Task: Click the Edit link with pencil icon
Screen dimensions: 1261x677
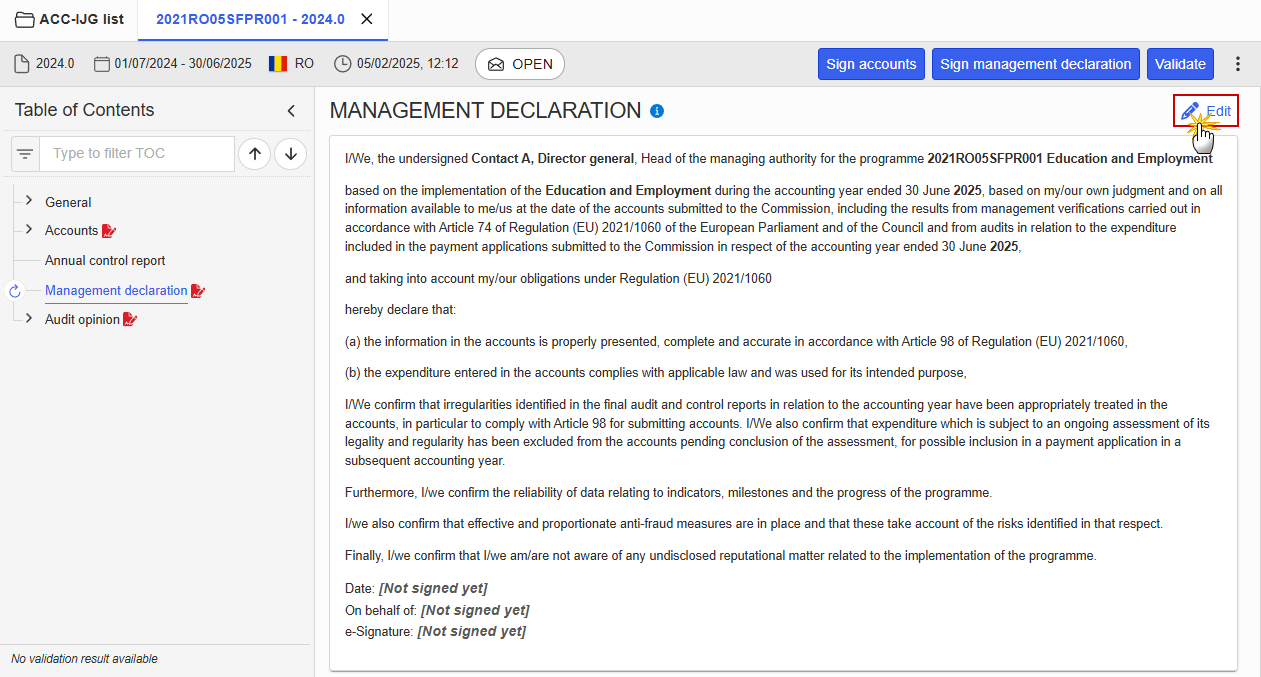Action: pyautogui.click(x=1206, y=111)
